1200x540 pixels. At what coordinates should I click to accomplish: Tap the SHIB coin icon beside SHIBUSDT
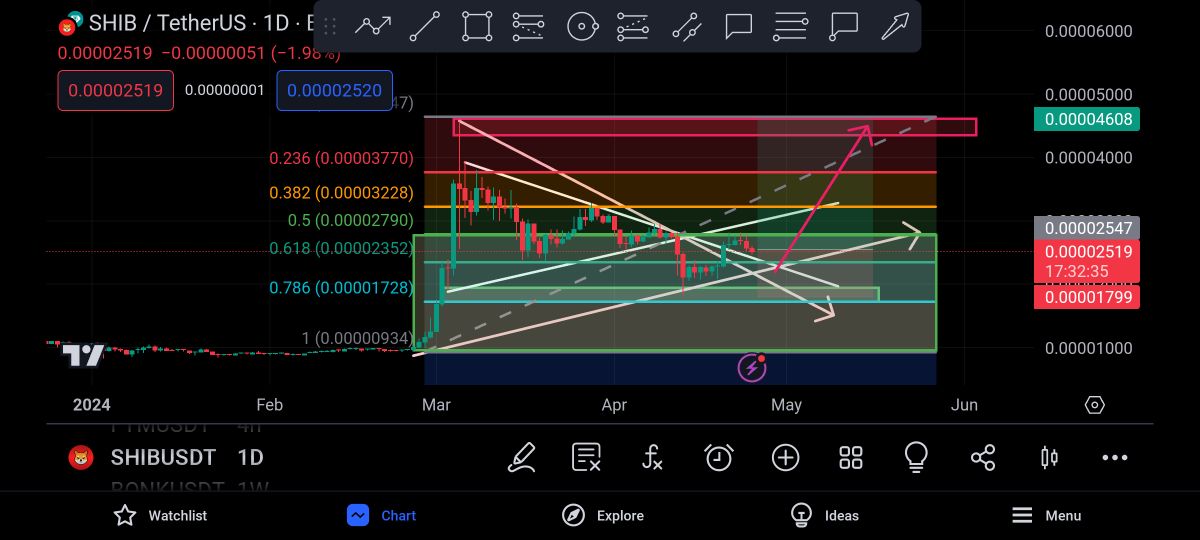click(80, 458)
